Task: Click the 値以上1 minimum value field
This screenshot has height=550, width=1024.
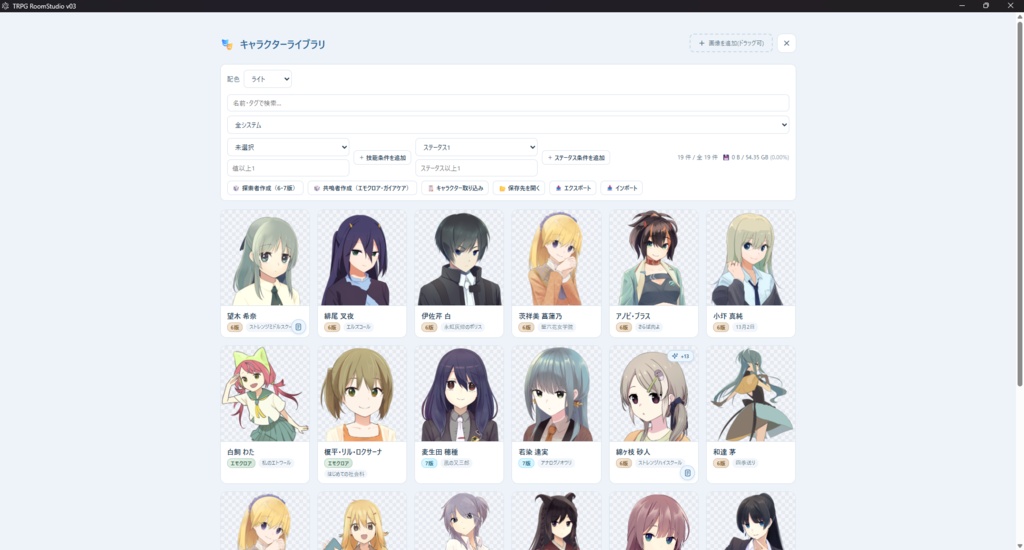Action: [288, 168]
